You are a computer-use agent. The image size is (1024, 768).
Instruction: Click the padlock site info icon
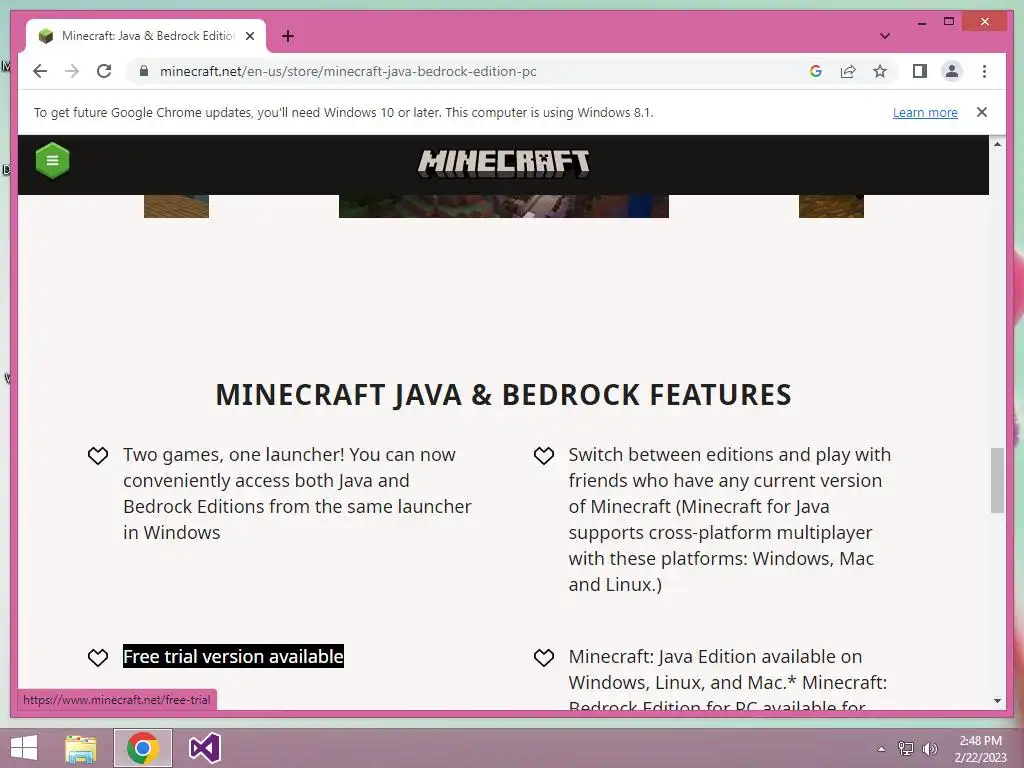pyautogui.click(x=144, y=71)
